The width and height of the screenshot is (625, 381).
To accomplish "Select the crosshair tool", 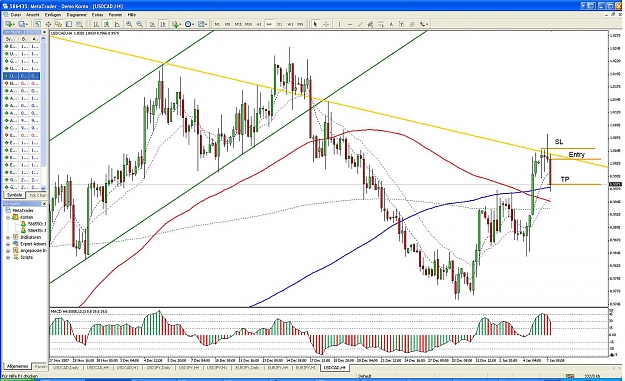I will tap(326, 24).
